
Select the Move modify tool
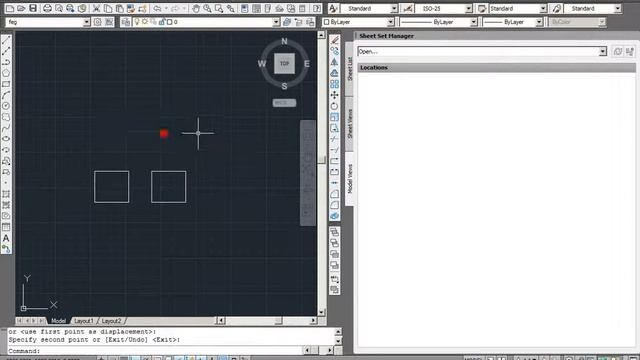[x=334, y=95]
